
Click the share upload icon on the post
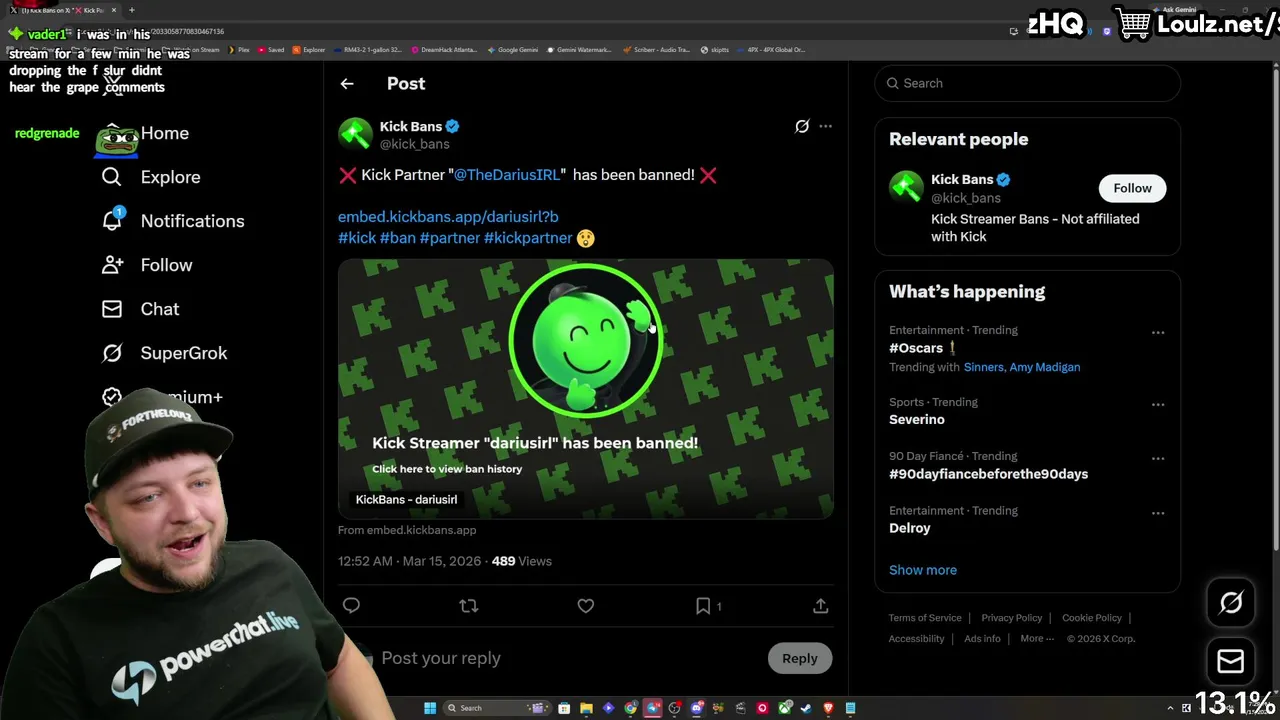pos(820,605)
